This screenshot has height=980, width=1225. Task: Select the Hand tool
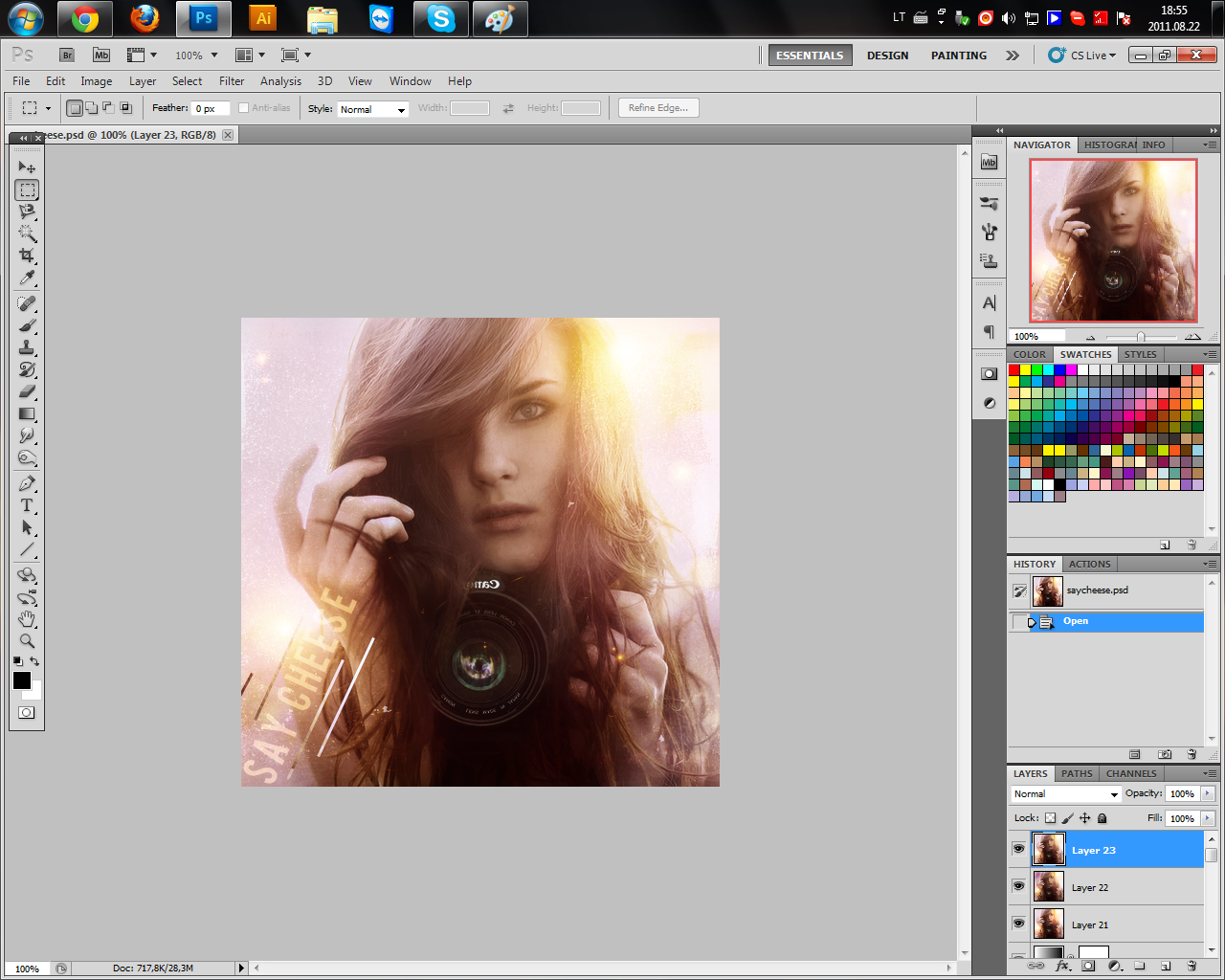click(x=27, y=619)
